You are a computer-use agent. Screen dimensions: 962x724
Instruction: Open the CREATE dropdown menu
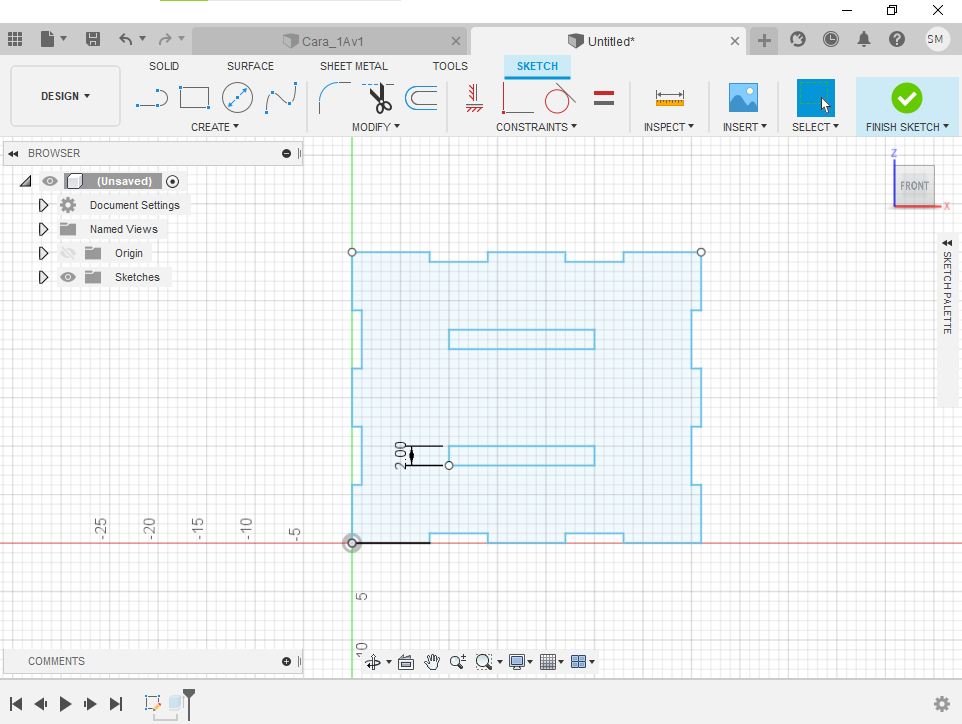[x=215, y=127]
